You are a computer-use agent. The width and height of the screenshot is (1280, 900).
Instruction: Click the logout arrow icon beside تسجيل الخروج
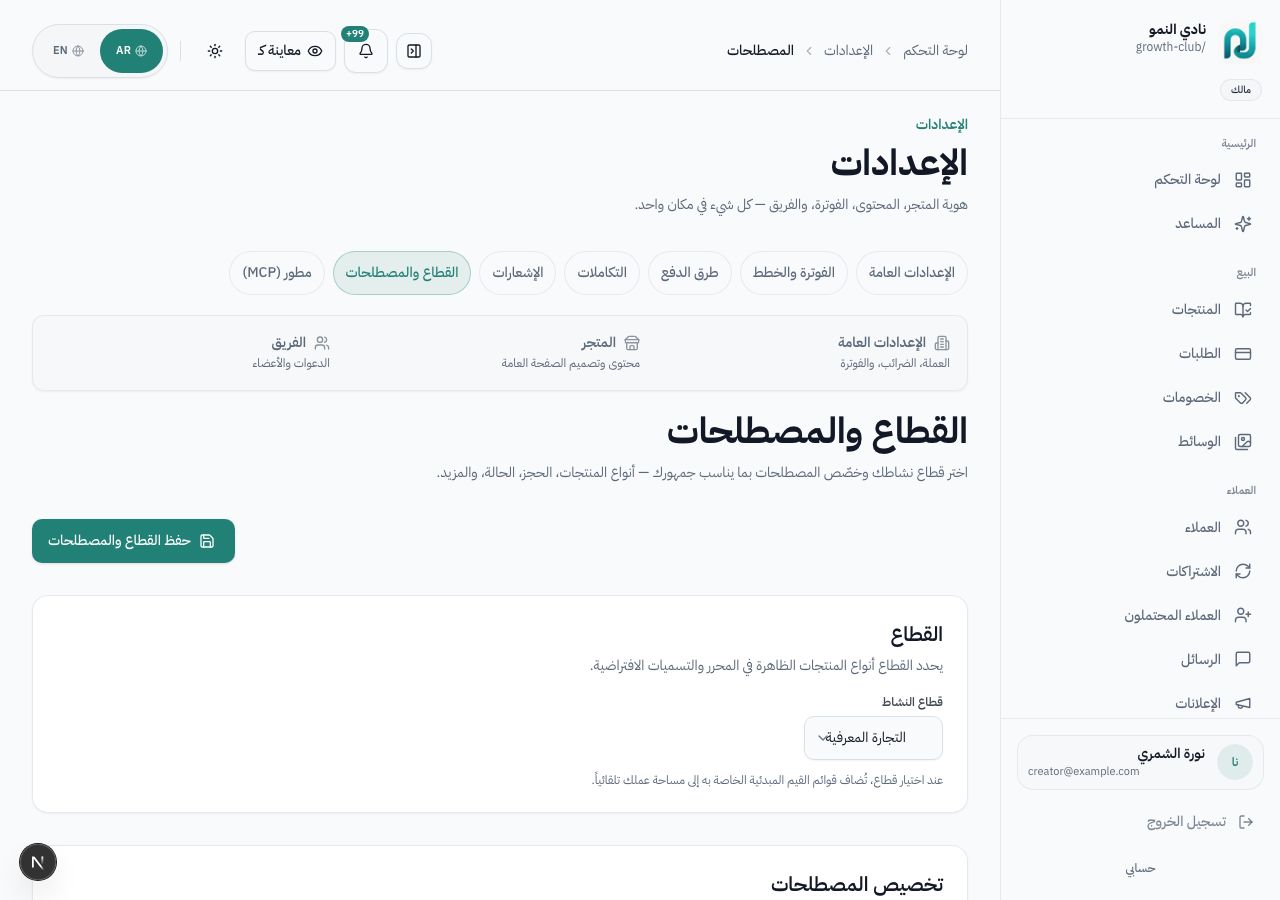1246,822
